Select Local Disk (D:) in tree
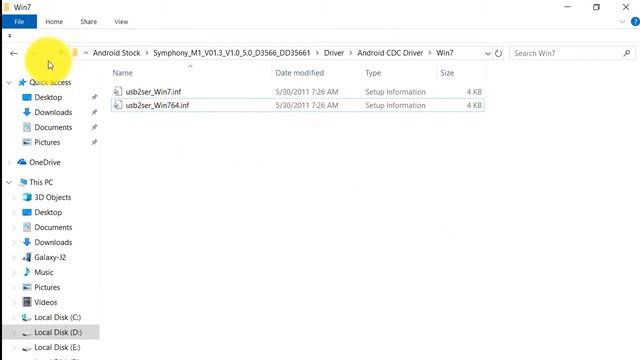This screenshot has width=640, height=360. coord(51,332)
